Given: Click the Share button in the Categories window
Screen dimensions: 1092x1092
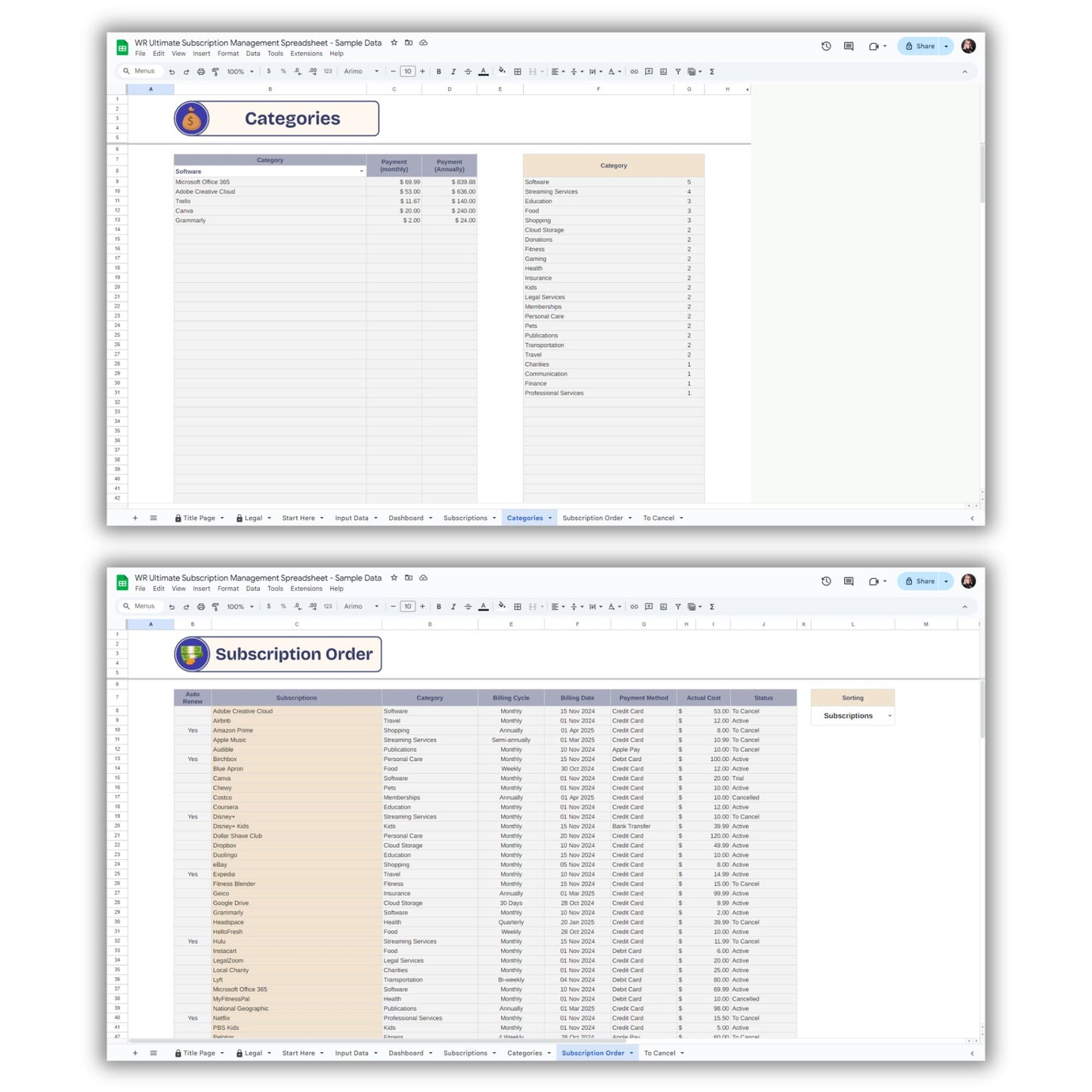Looking at the screenshot, I should point(920,46).
